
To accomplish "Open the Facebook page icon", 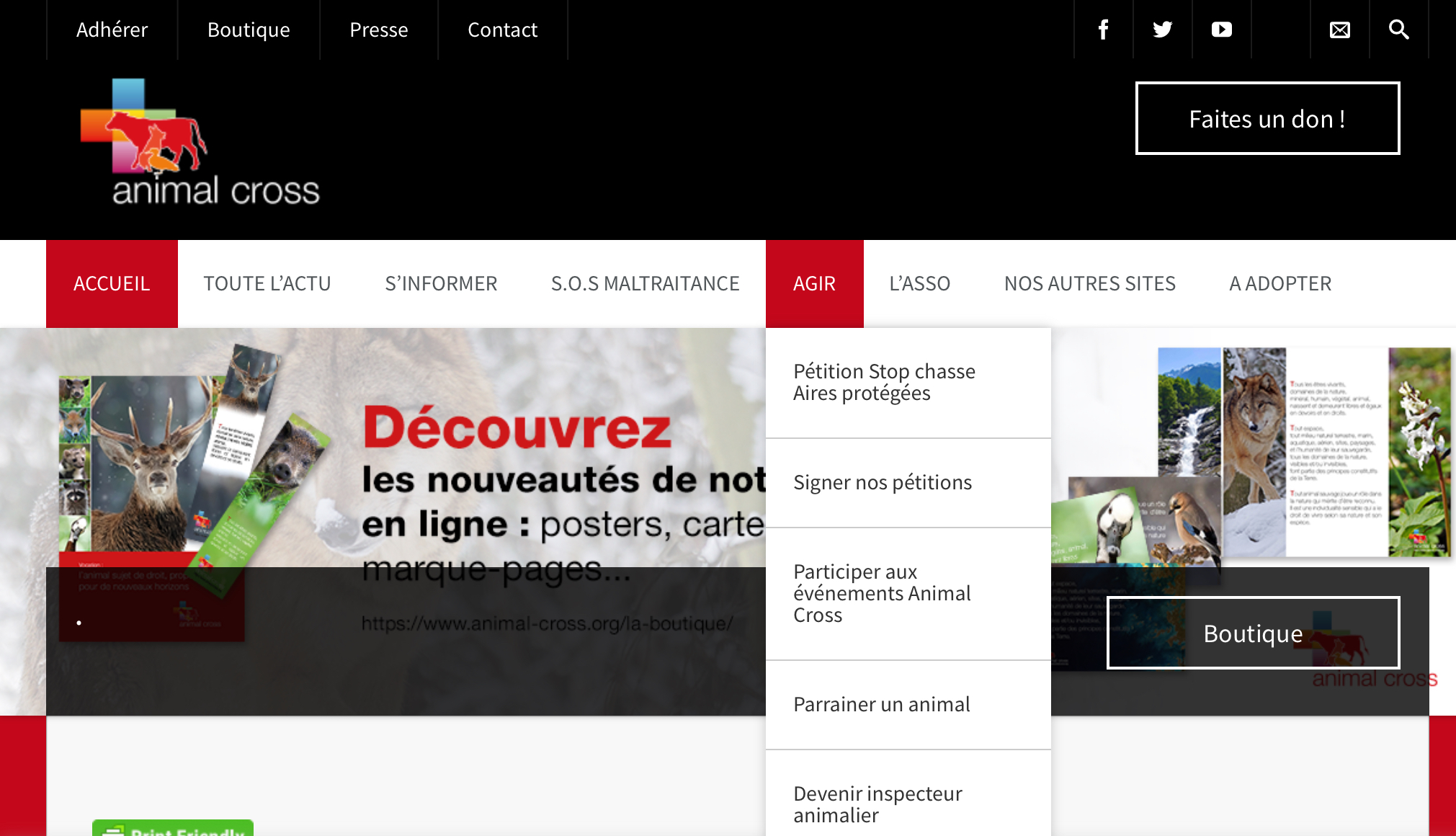I will [1103, 30].
